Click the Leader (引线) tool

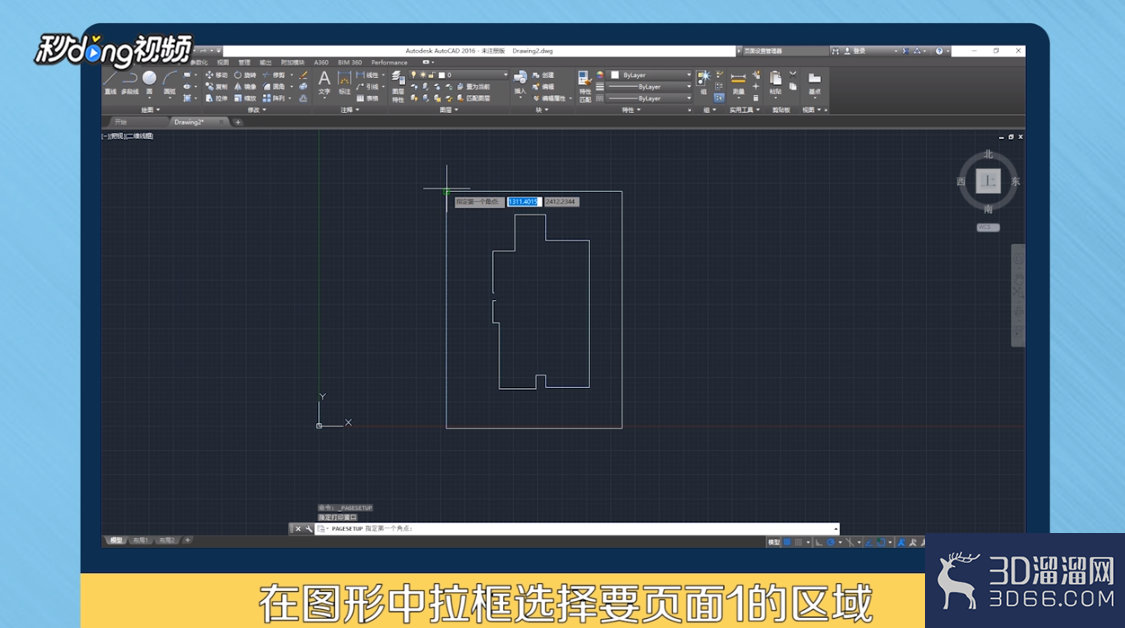pos(367,86)
